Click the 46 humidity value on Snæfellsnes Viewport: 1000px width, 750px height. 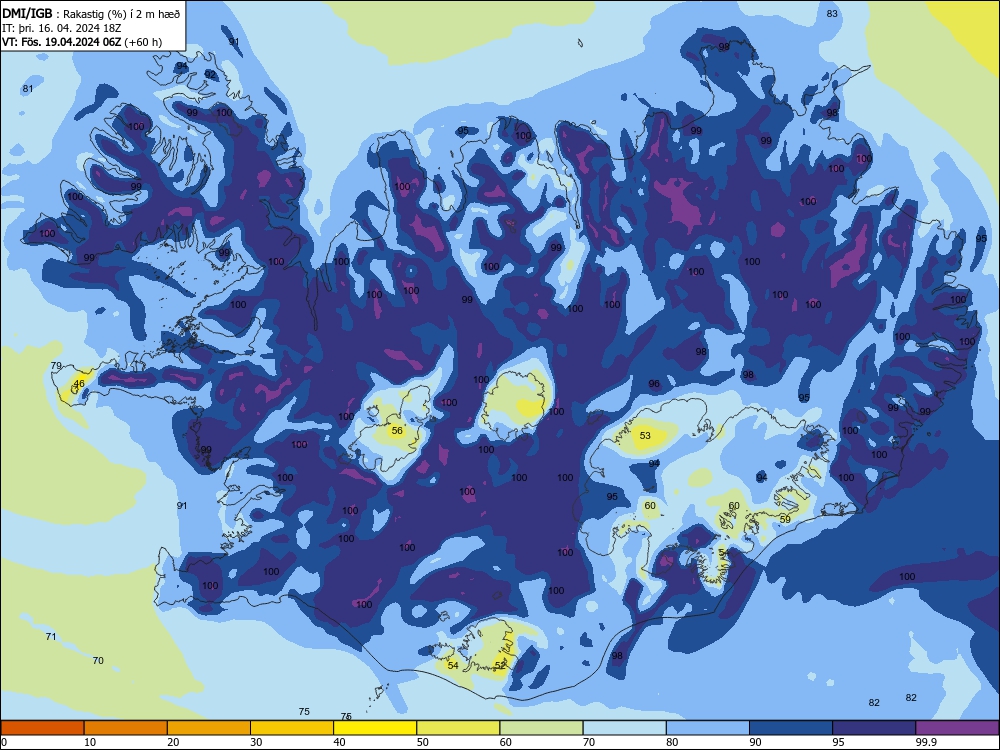pos(79,384)
